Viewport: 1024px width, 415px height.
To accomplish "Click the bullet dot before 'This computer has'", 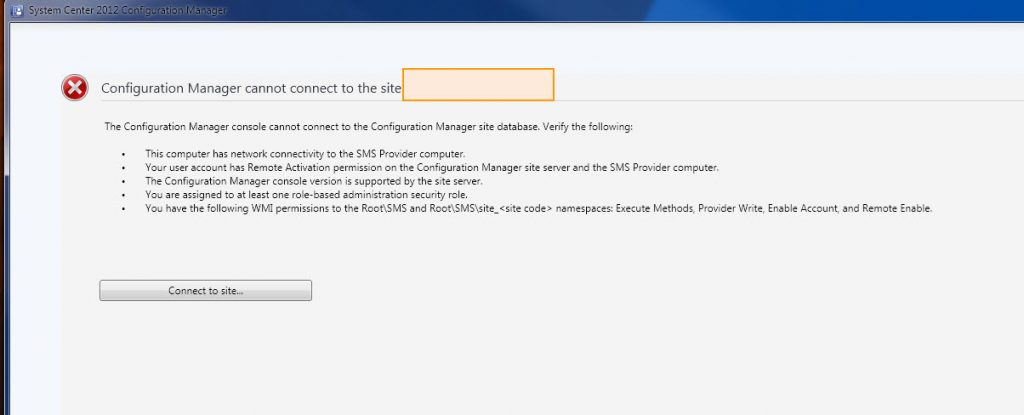I will click(123, 154).
